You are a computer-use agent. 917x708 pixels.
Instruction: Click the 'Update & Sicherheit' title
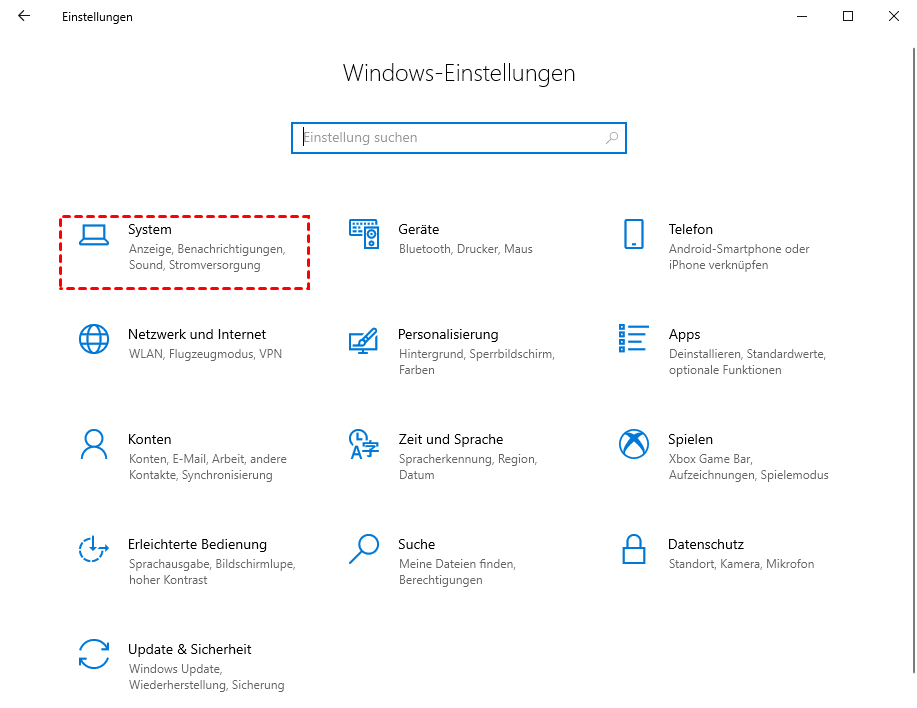coord(189,650)
